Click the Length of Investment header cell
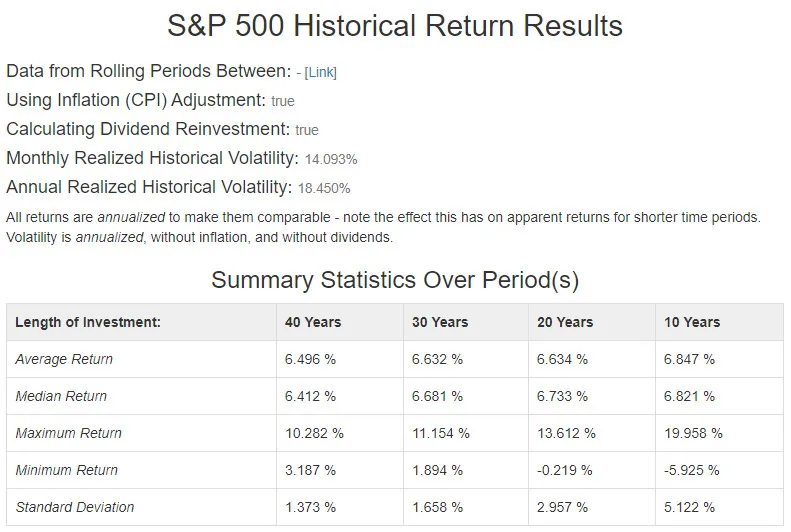This screenshot has height=532, width=791. 88,322
